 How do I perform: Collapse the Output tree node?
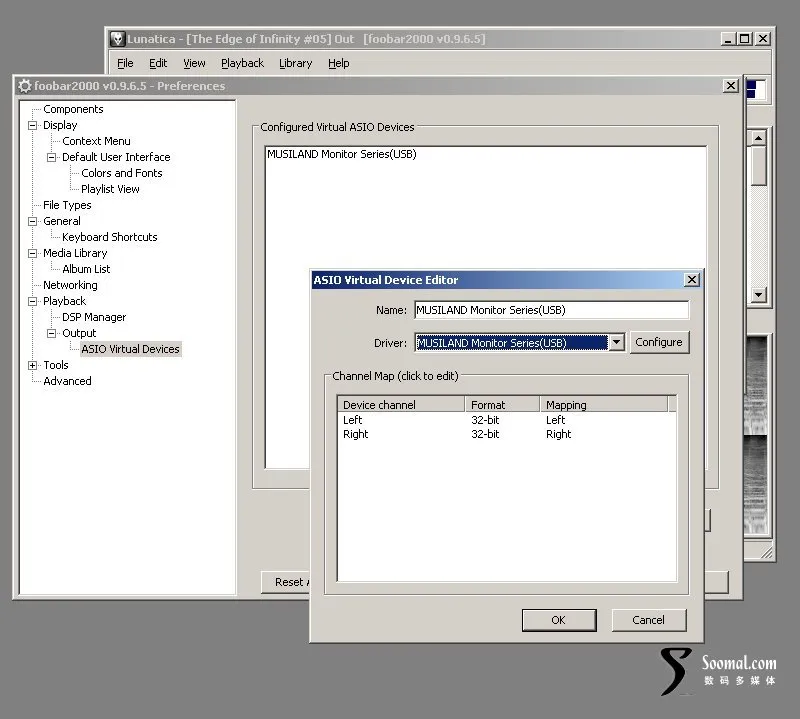tap(52, 334)
